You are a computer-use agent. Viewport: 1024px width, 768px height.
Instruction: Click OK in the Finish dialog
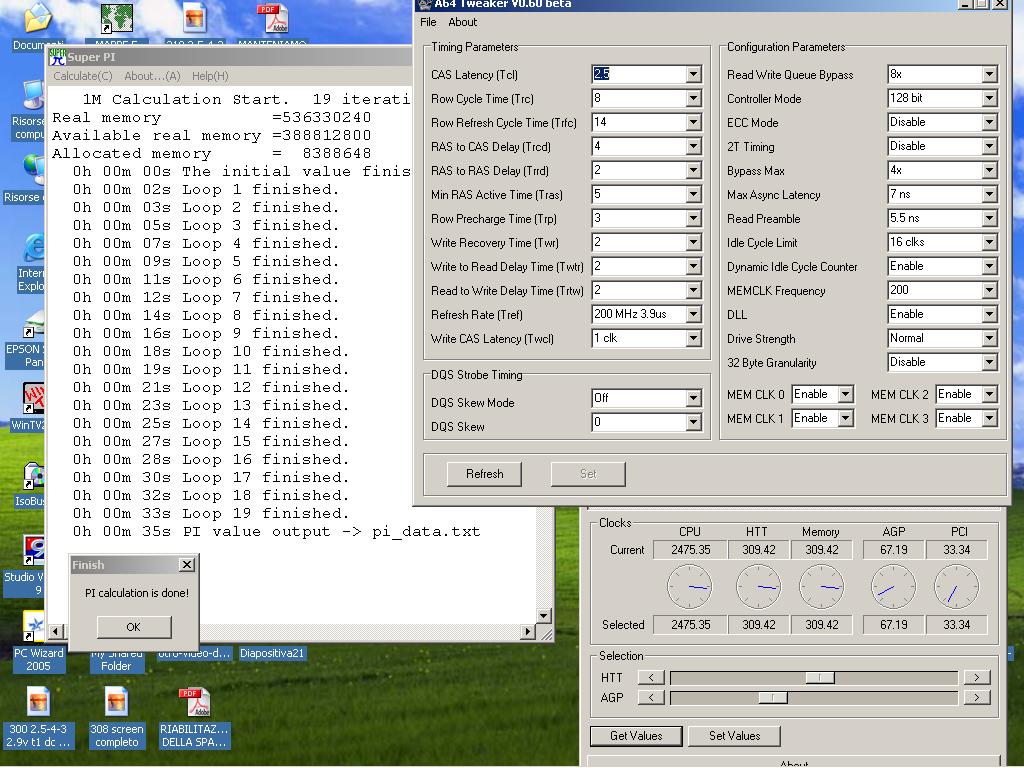tap(134, 627)
